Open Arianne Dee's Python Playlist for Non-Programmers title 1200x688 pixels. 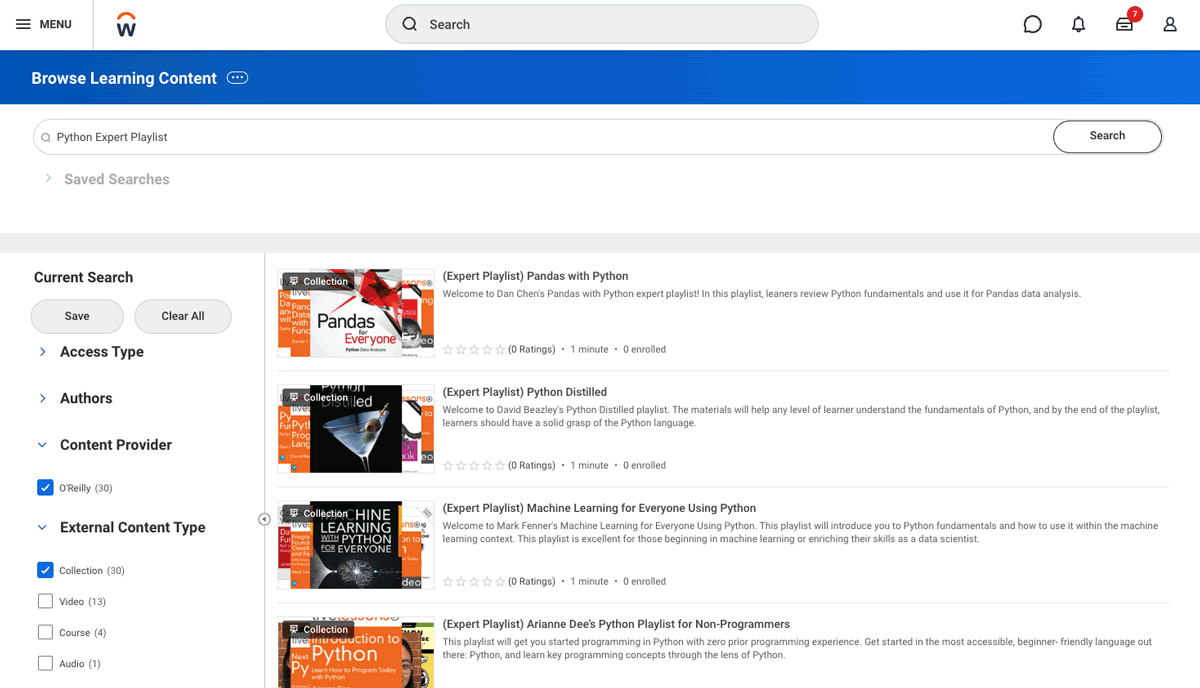pos(616,624)
